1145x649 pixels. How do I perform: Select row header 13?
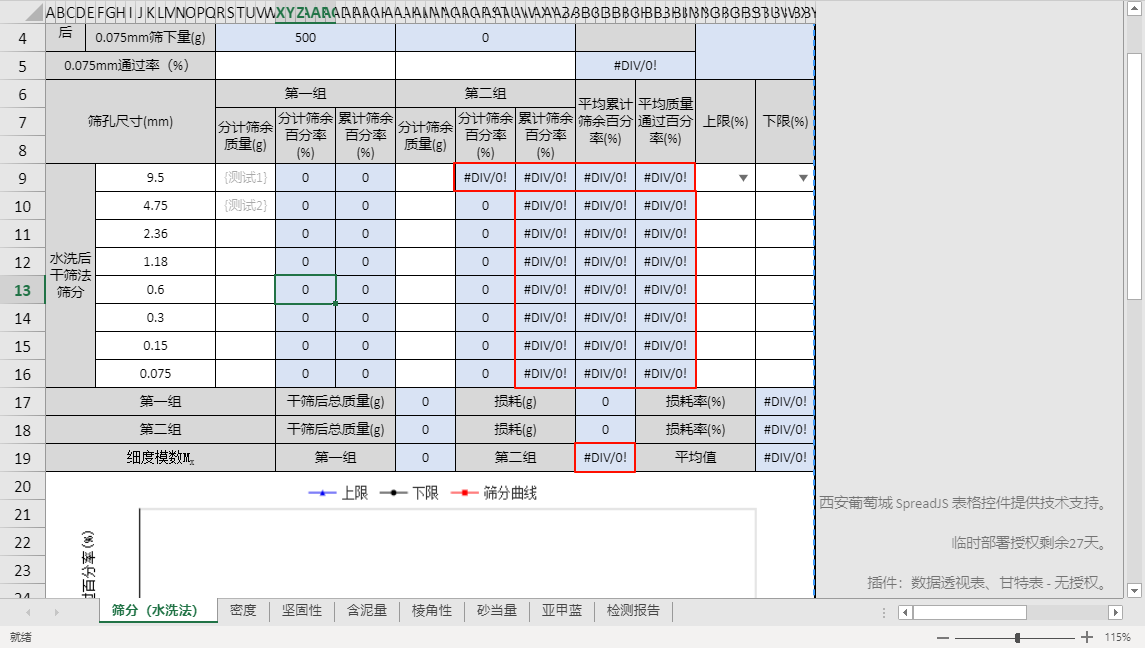22,290
